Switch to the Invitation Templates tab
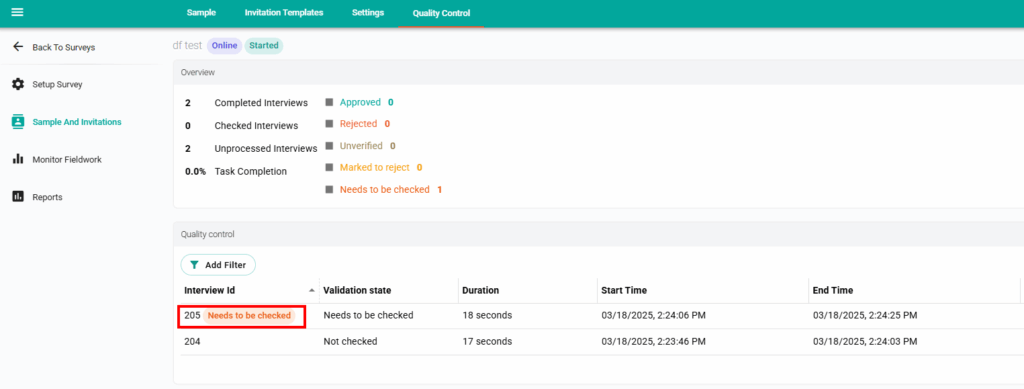1024x389 pixels. coord(283,12)
